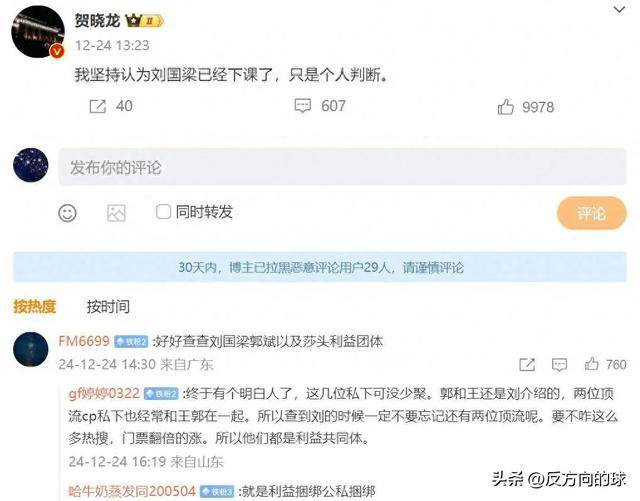Open gf婷婷0322 username link

pos(104,393)
